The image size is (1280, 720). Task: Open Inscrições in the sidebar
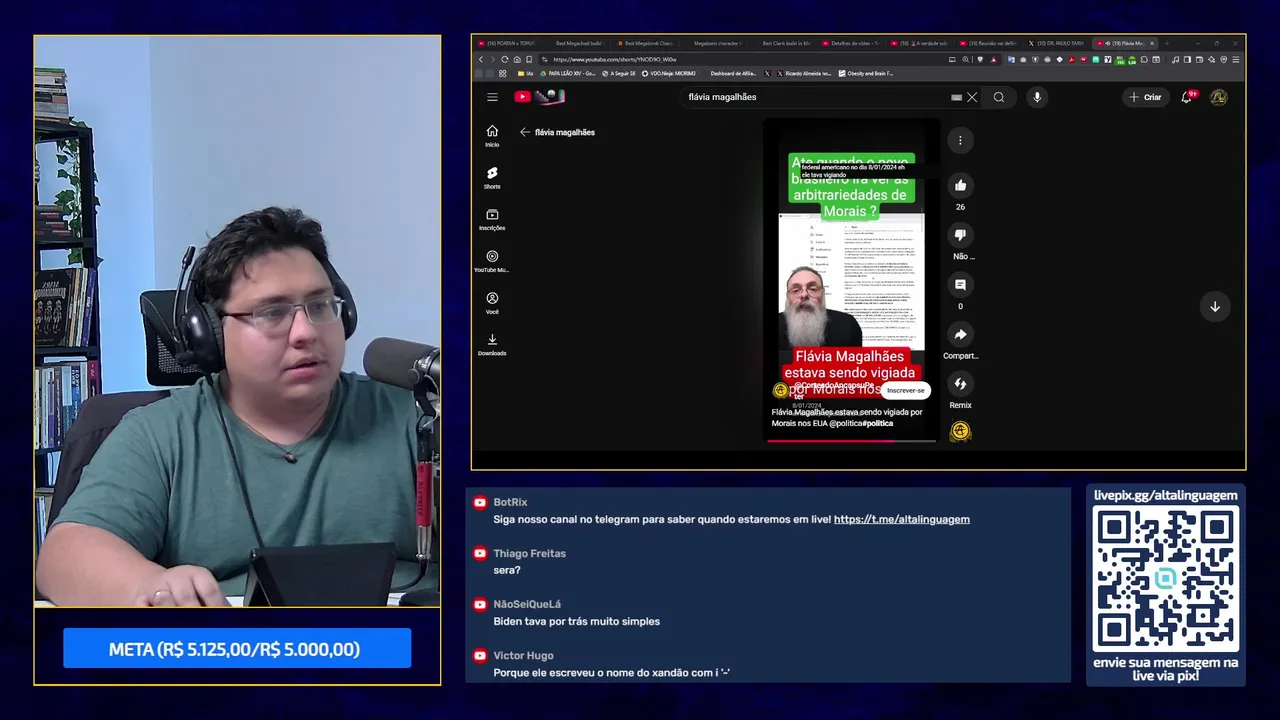[492, 220]
